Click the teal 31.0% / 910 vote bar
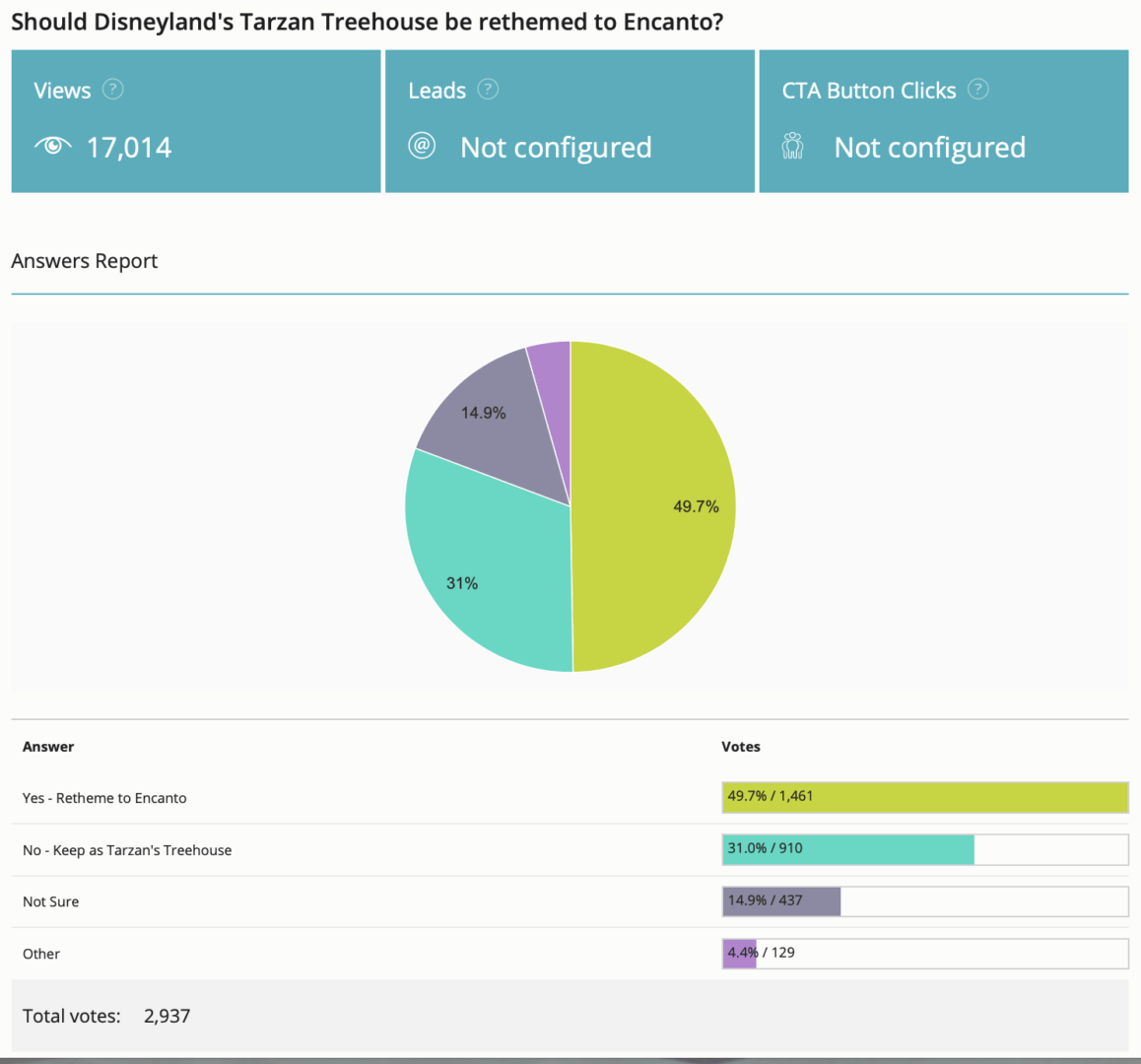Viewport: 1141px width, 1064px height. pyautogui.click(x=847, y=849)
